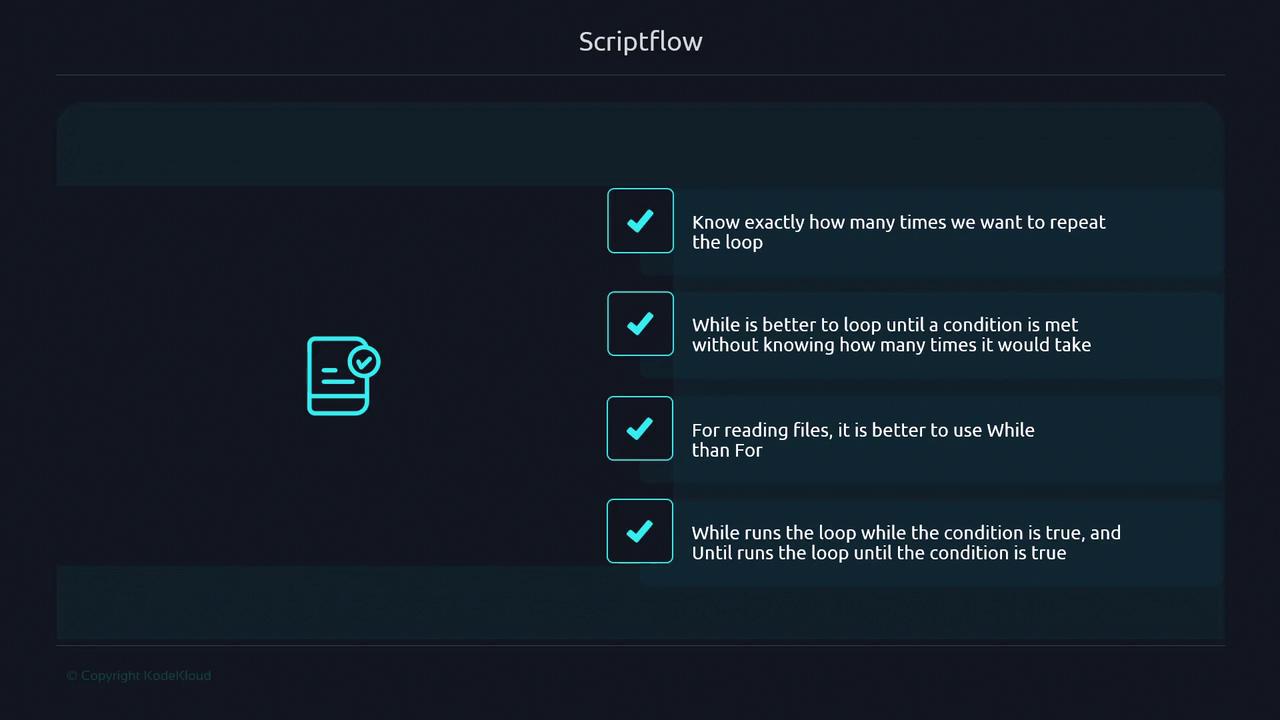
Task: Click the words "the loop" under the first bullet
Action: point(727,243)
